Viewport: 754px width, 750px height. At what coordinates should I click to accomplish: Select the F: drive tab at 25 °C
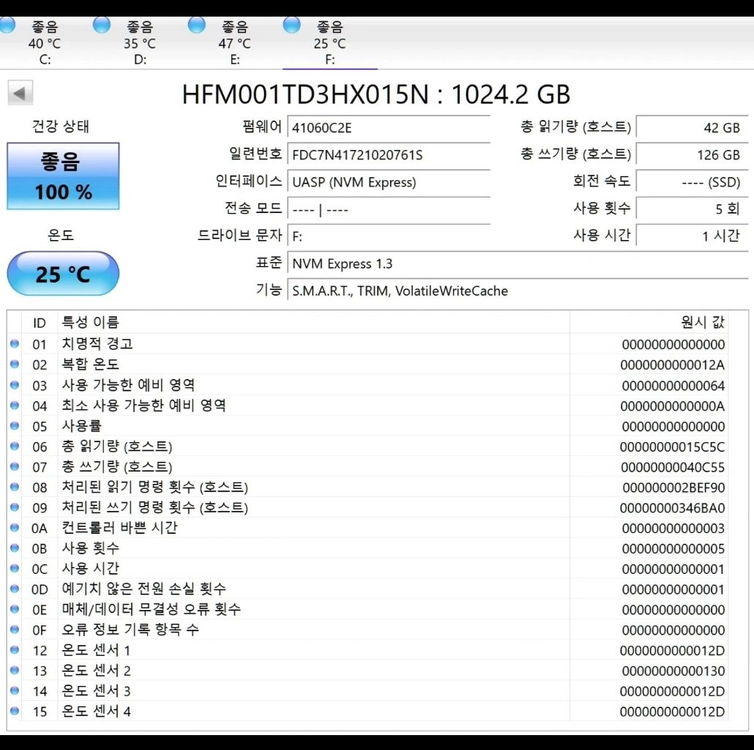[330, 42]
